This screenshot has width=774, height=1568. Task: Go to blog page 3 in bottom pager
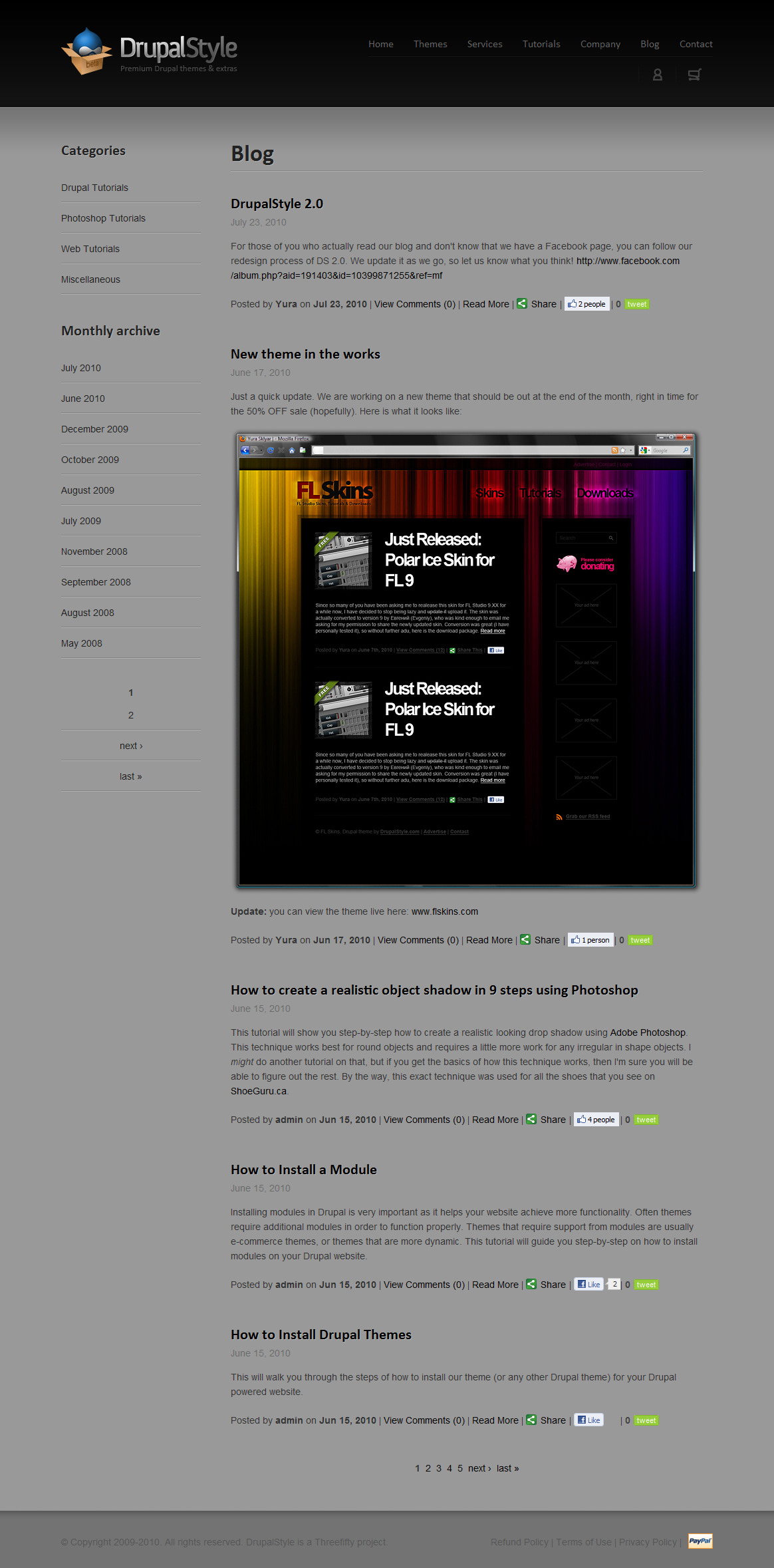click(x=439, y=1468)
